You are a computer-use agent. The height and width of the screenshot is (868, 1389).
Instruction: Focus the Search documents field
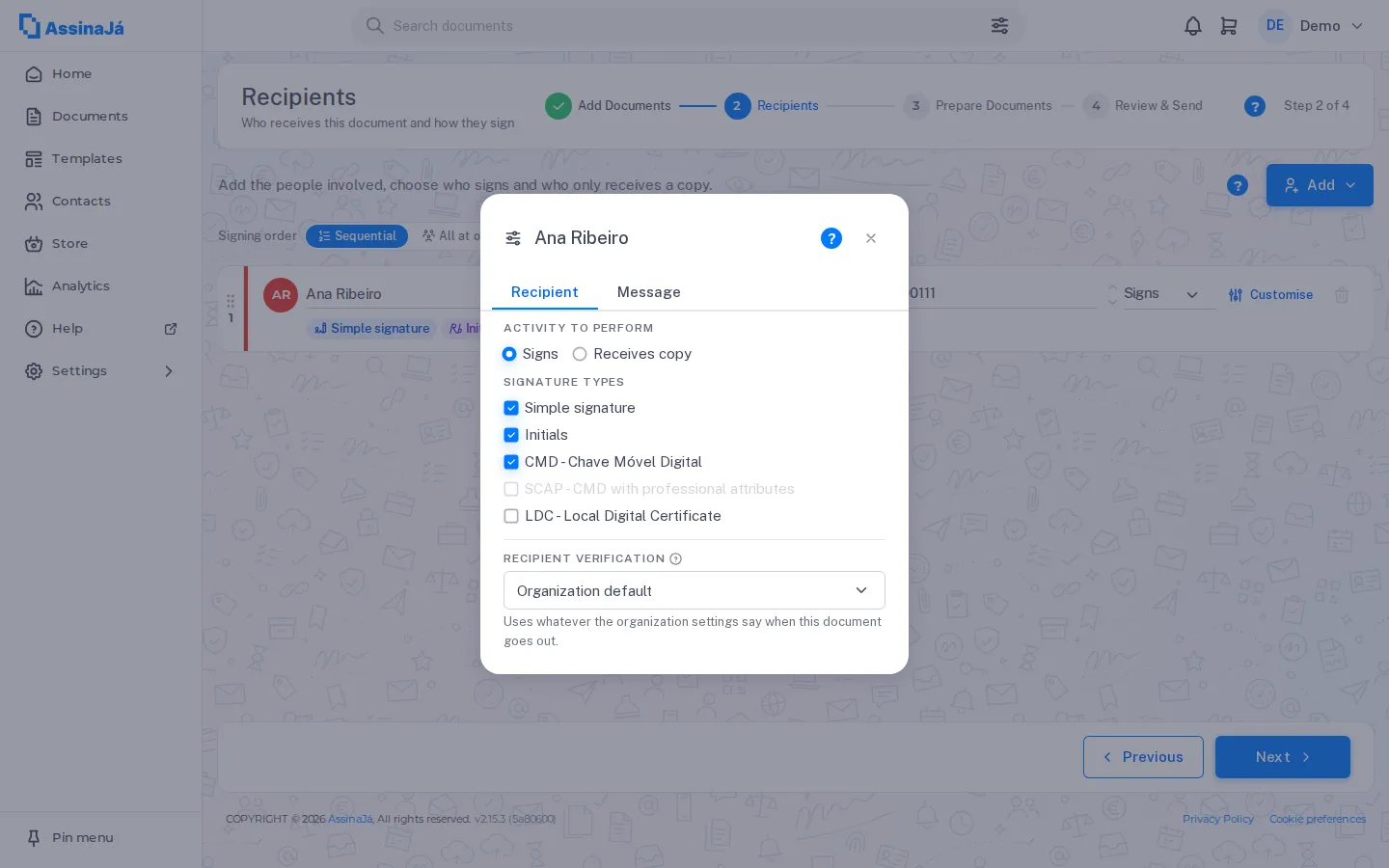click(x=689, y=26)
